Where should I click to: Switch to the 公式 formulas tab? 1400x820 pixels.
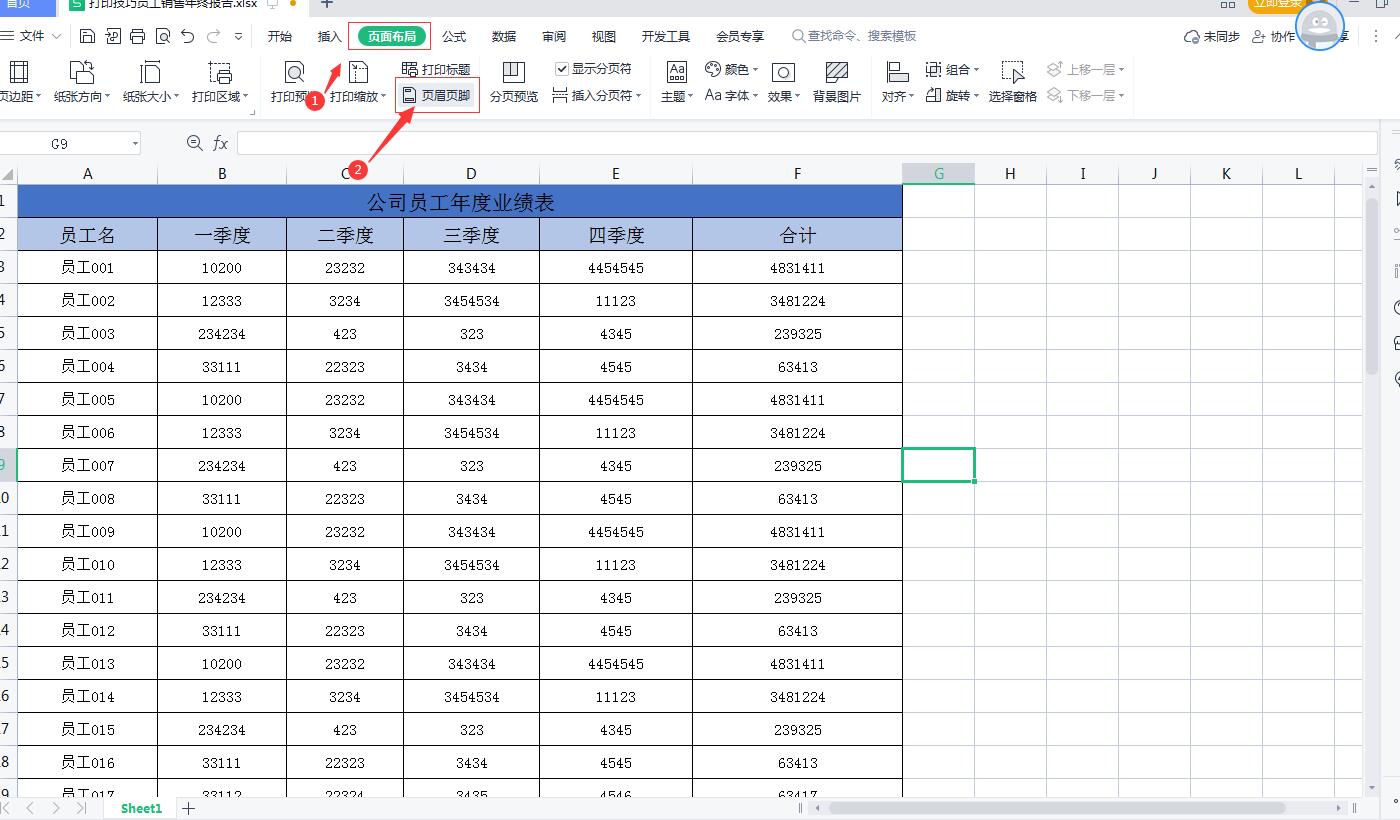[454, 37]
